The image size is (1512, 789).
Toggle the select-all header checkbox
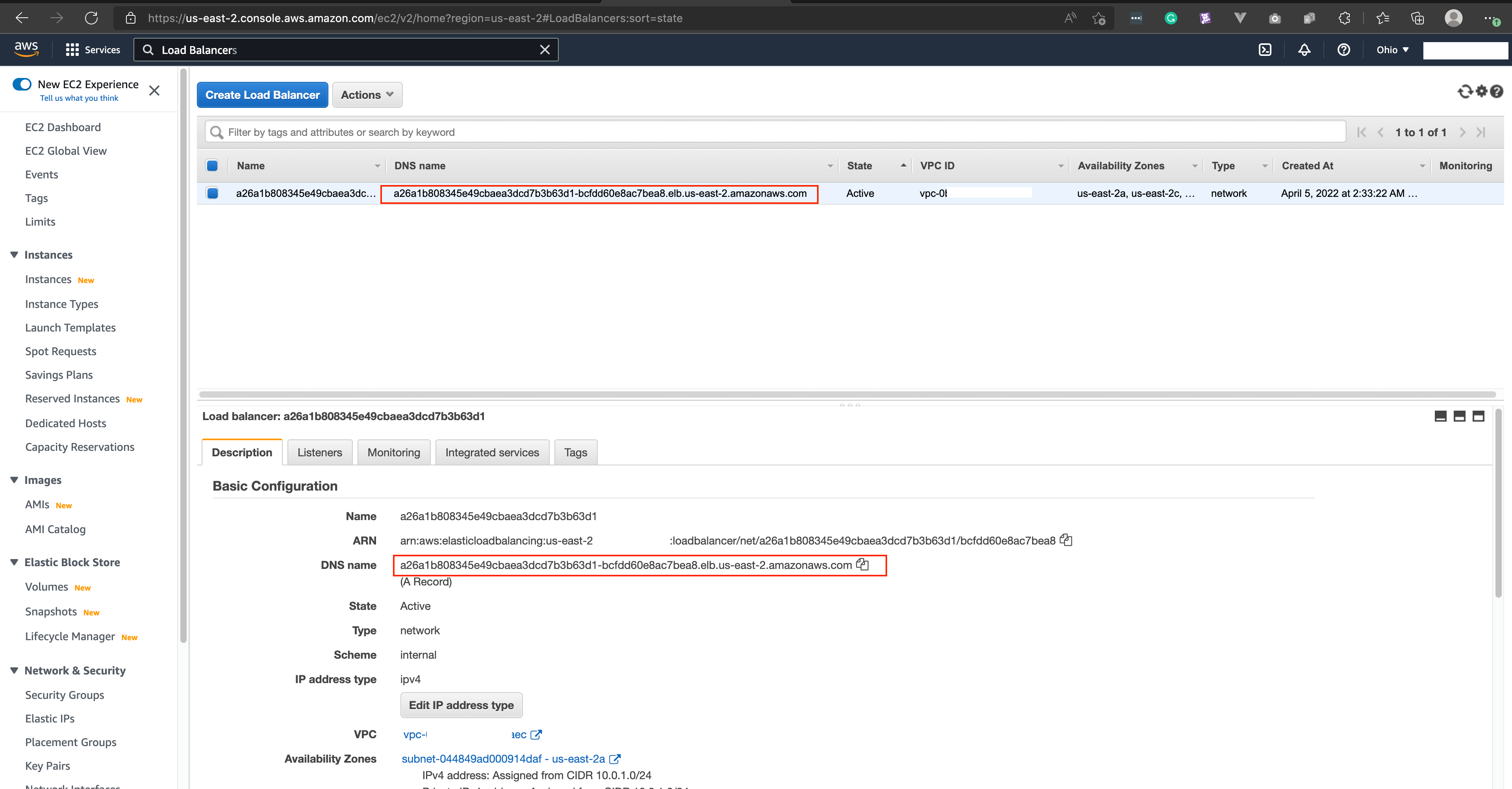(x=213, y=165)
